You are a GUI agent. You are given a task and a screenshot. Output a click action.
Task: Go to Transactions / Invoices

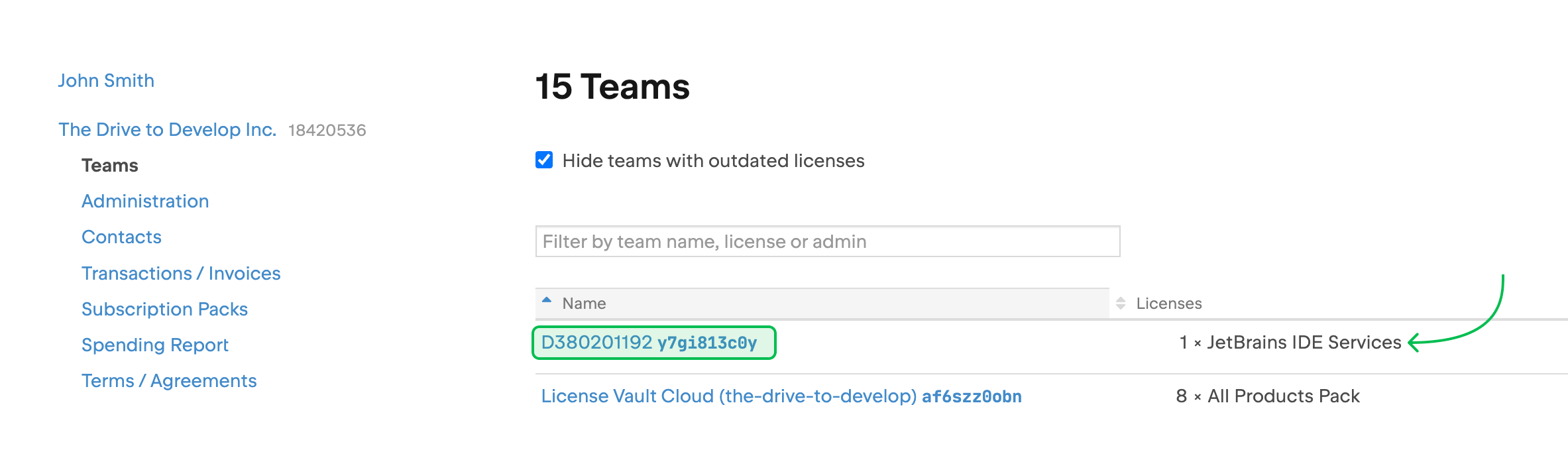click(x=181, y=274)
